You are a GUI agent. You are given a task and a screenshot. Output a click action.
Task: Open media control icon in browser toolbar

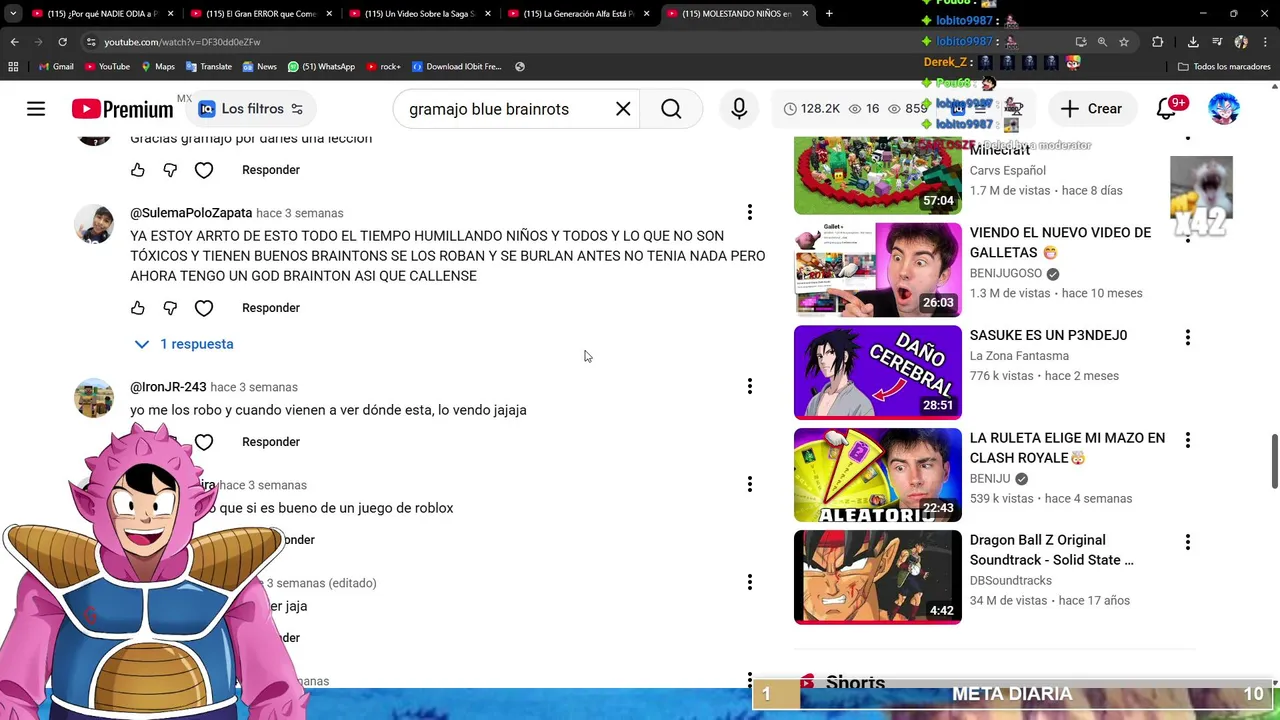(x=1217, y=42)
